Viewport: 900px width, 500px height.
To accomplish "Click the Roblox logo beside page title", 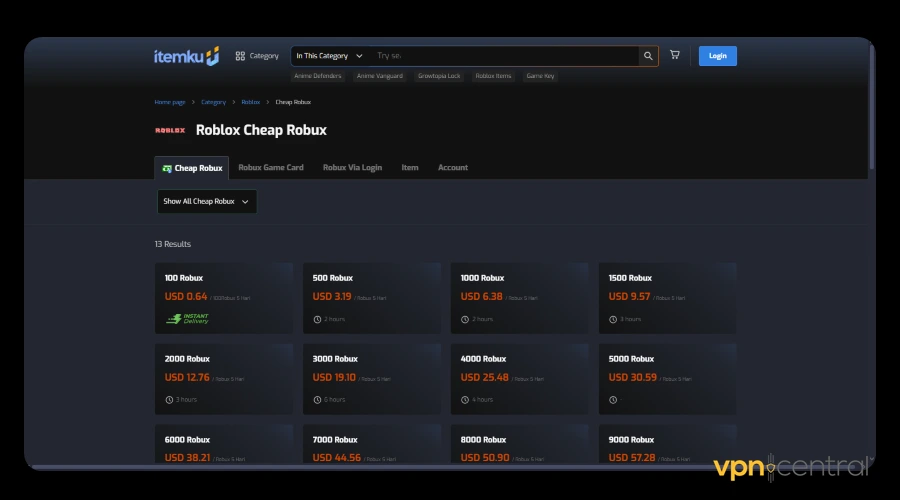I will [x=170, y=130].
